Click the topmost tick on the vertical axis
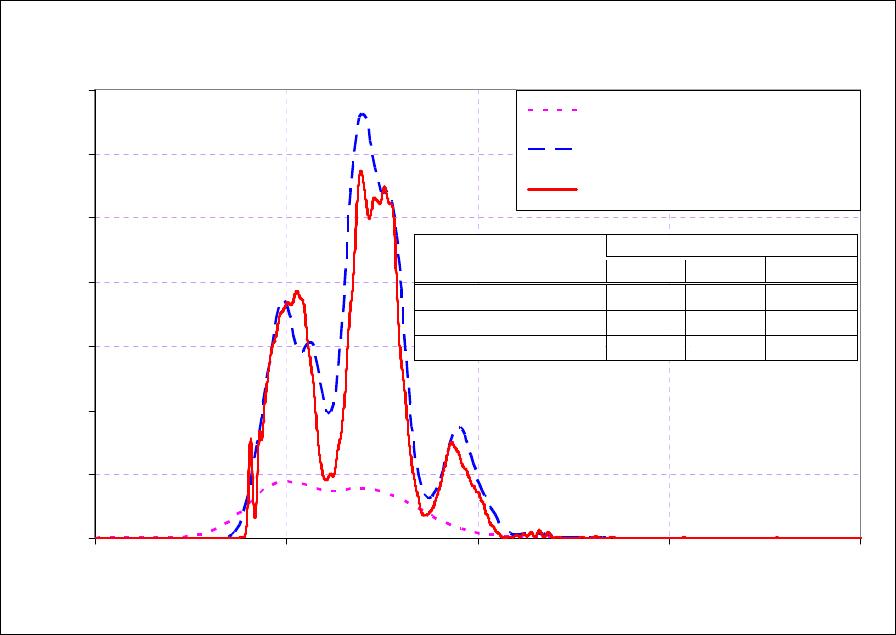The width and height of the screenshot is (896, 635). 94,91
